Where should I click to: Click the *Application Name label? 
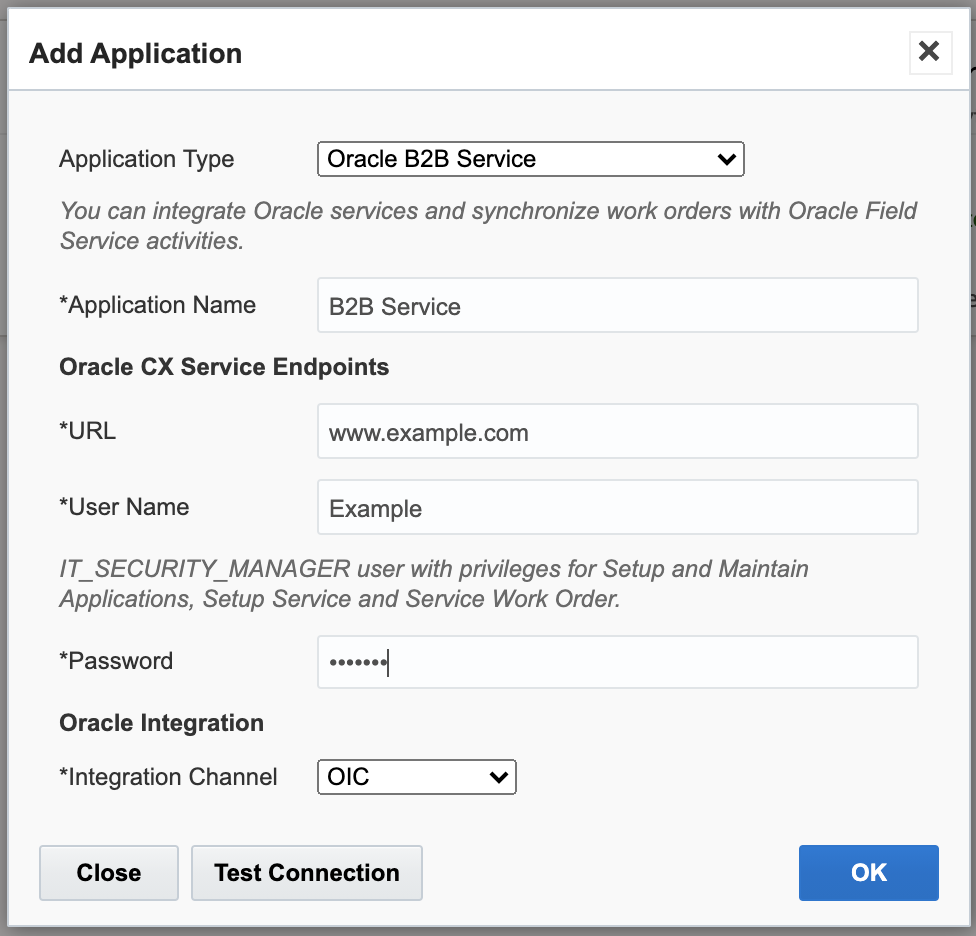tap(158, 305)
